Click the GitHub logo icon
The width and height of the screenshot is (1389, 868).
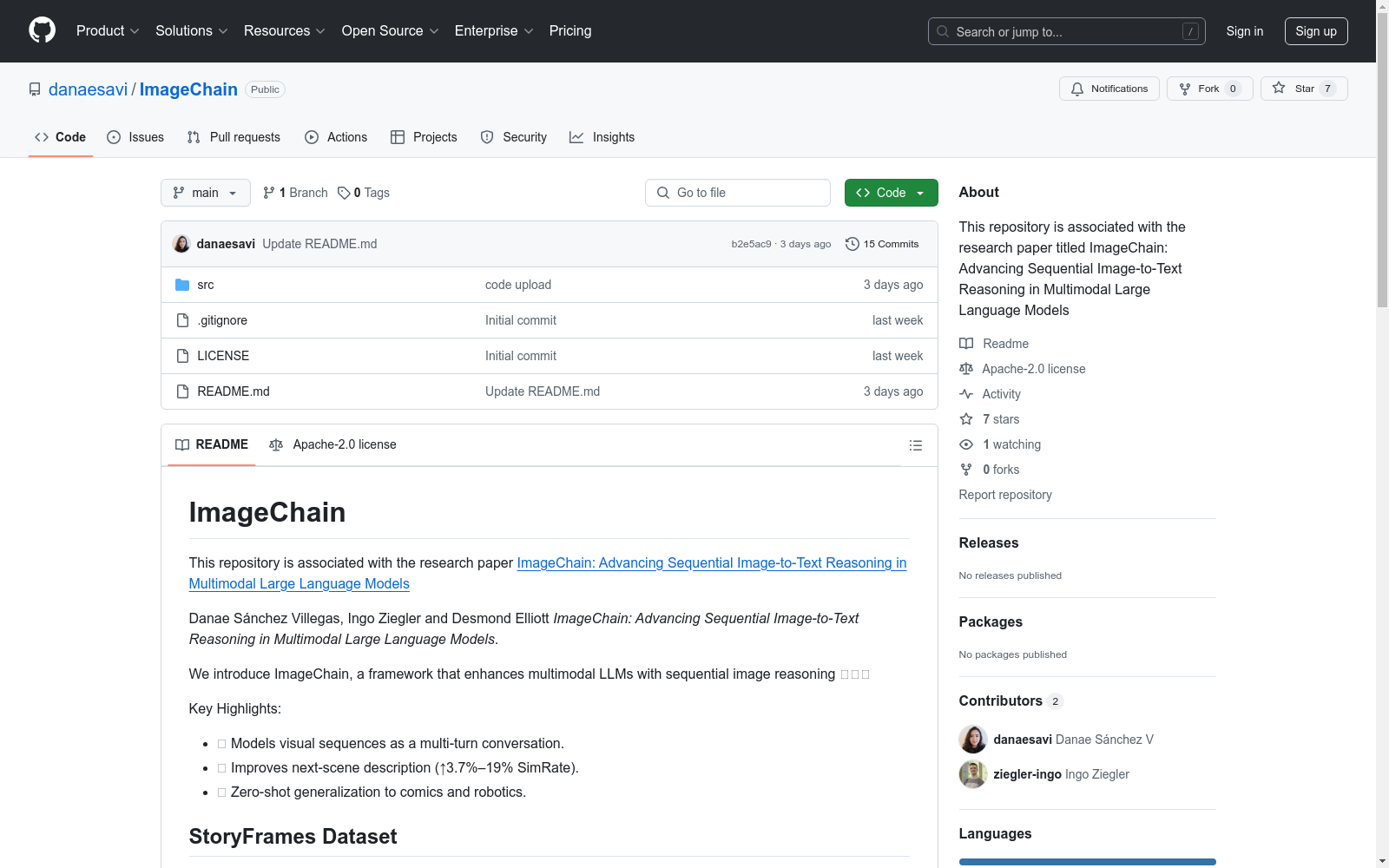click(42, 30)
